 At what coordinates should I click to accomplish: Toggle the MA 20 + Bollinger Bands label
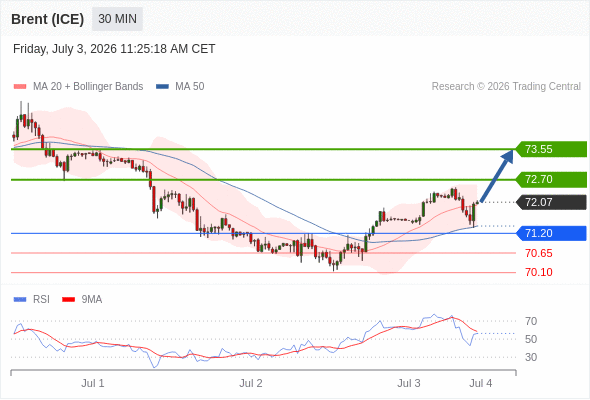coord(88,87)
